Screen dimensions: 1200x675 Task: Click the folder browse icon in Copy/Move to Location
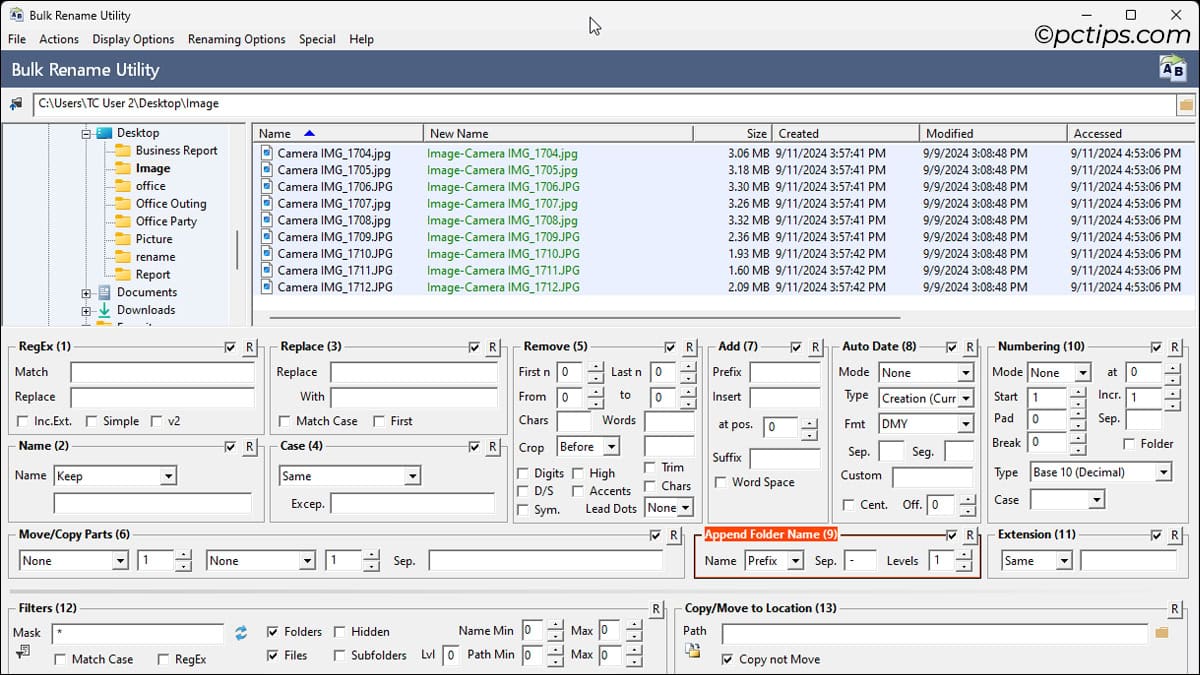(1161, 632)
